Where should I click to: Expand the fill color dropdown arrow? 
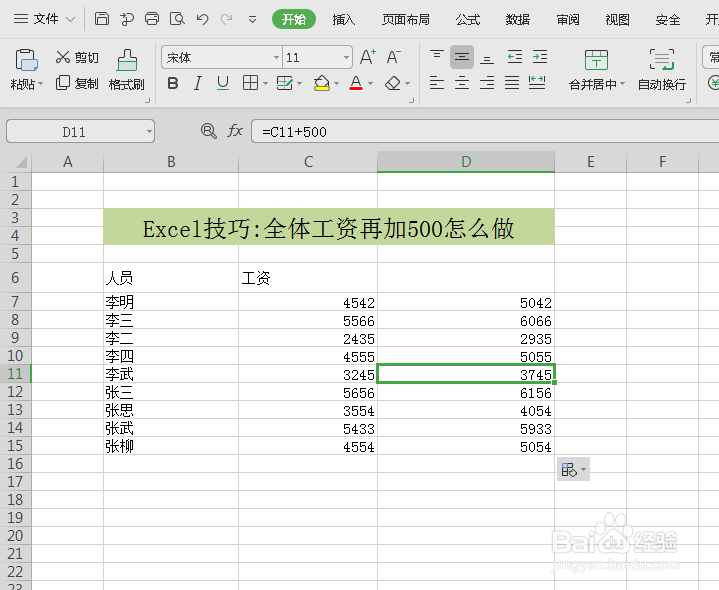336,83
